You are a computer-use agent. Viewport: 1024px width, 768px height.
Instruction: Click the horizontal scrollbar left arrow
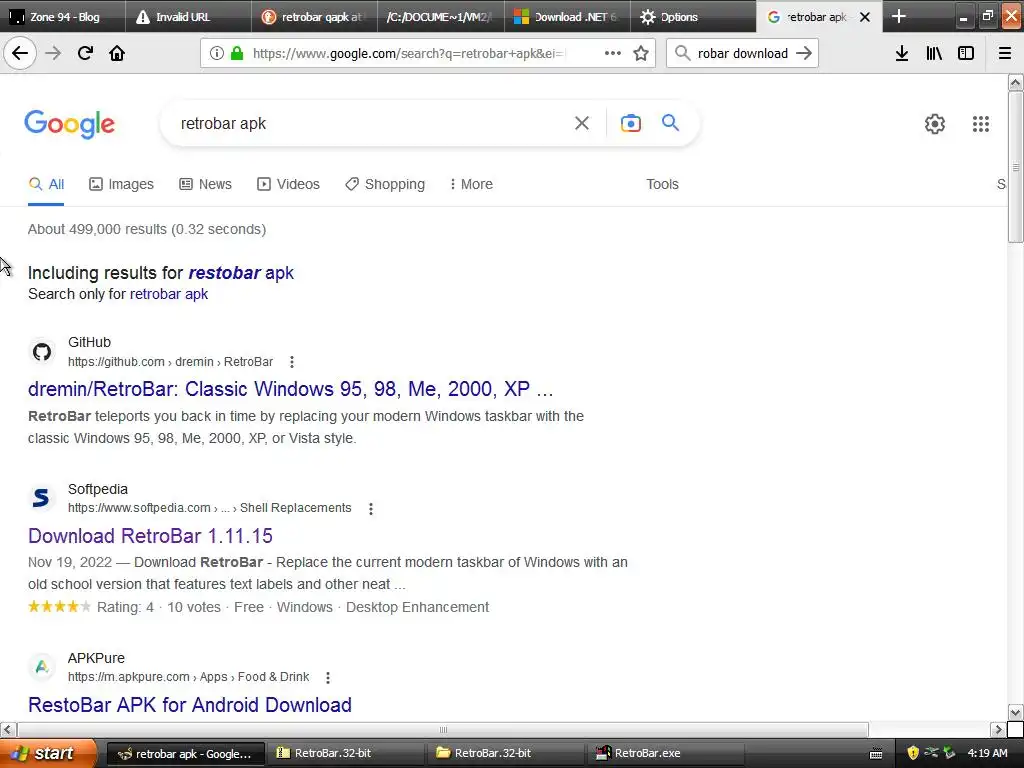[8, 729]
